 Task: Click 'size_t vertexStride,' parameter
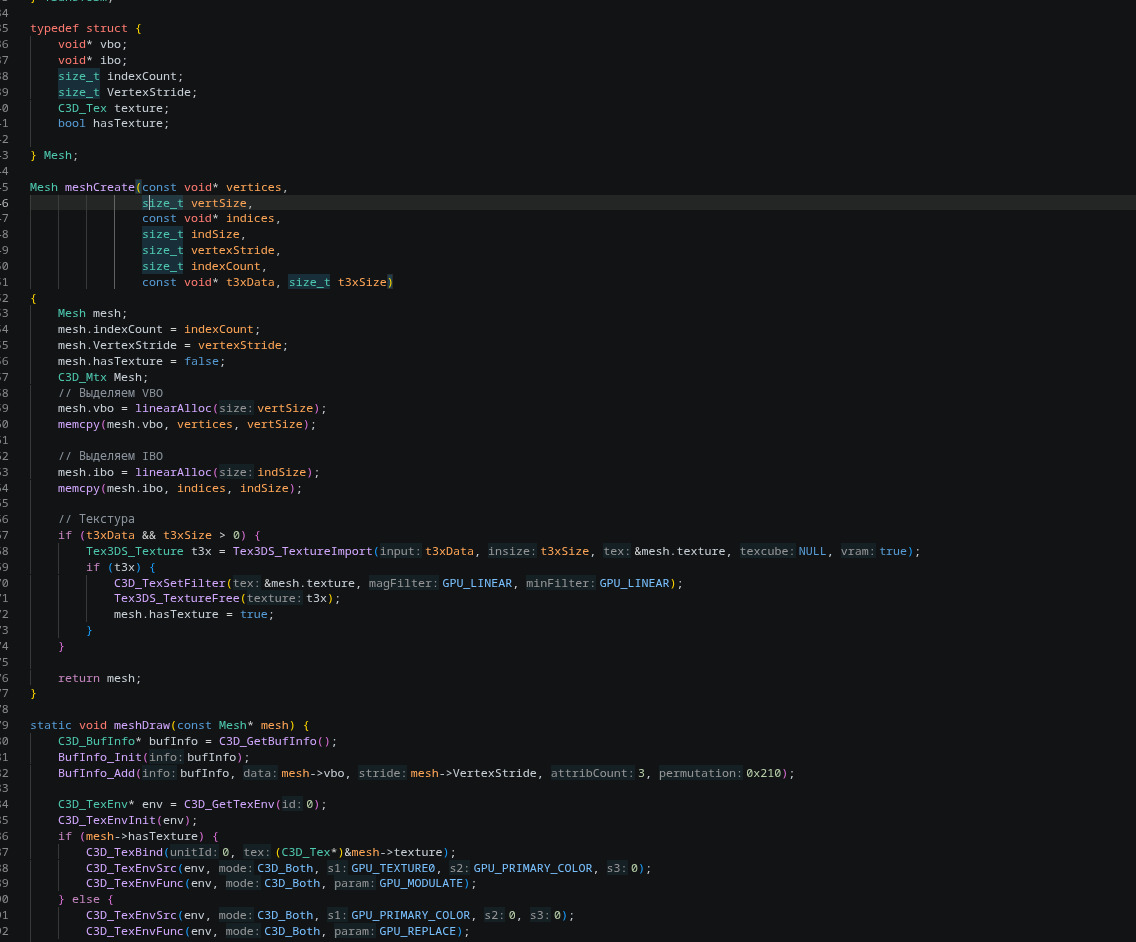tap(212, 250)
